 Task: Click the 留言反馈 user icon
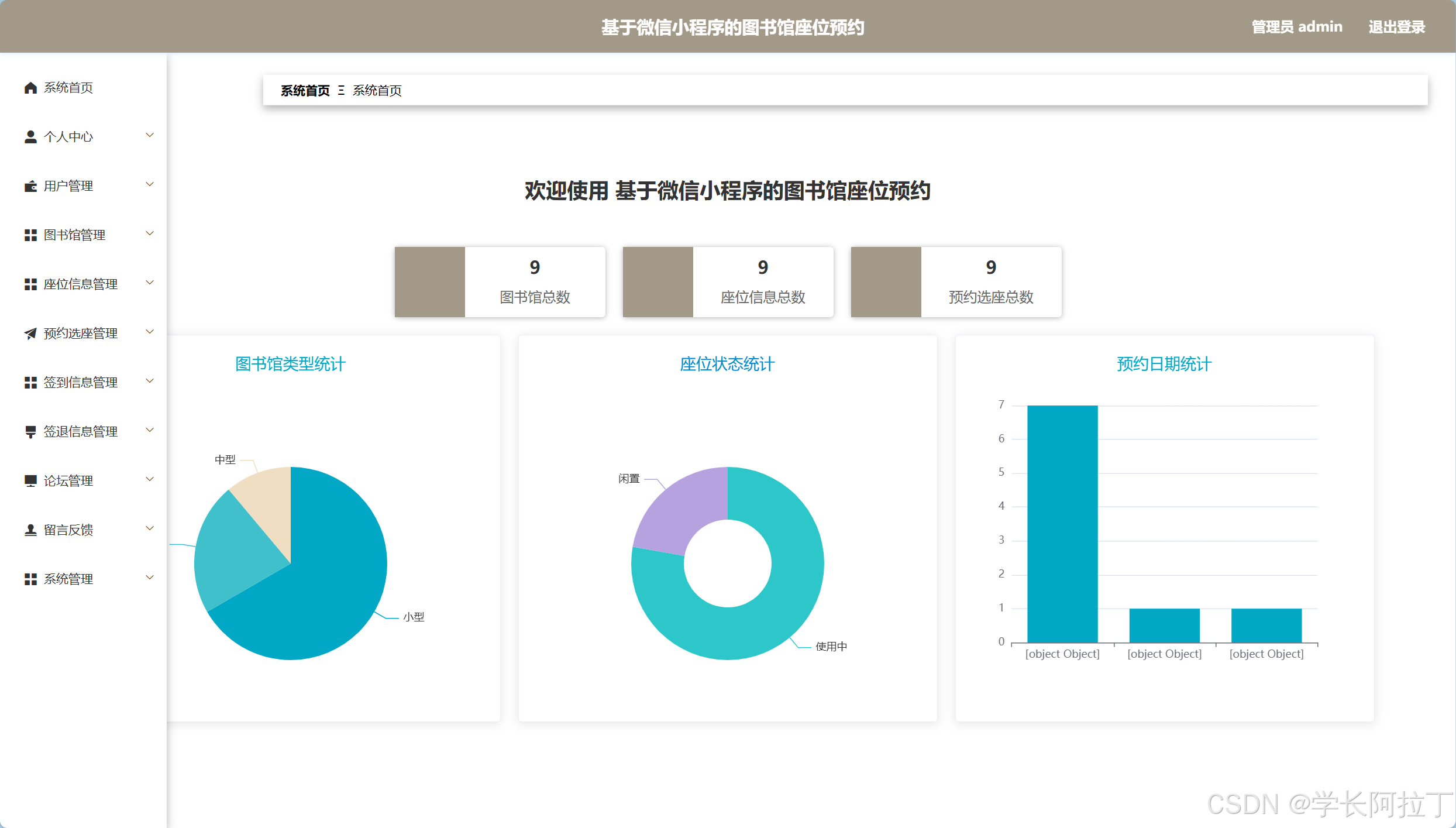coord(30,530)
